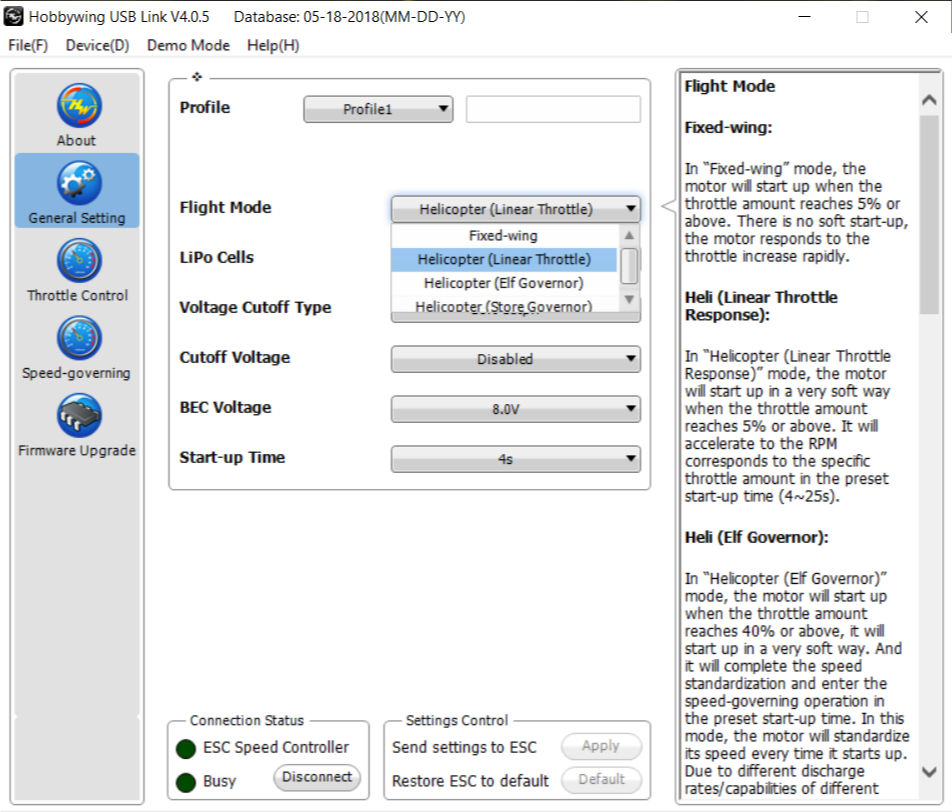Click down arrow of flight mode list scrollbar
This screenshot has width=952, height=812.
629,299
